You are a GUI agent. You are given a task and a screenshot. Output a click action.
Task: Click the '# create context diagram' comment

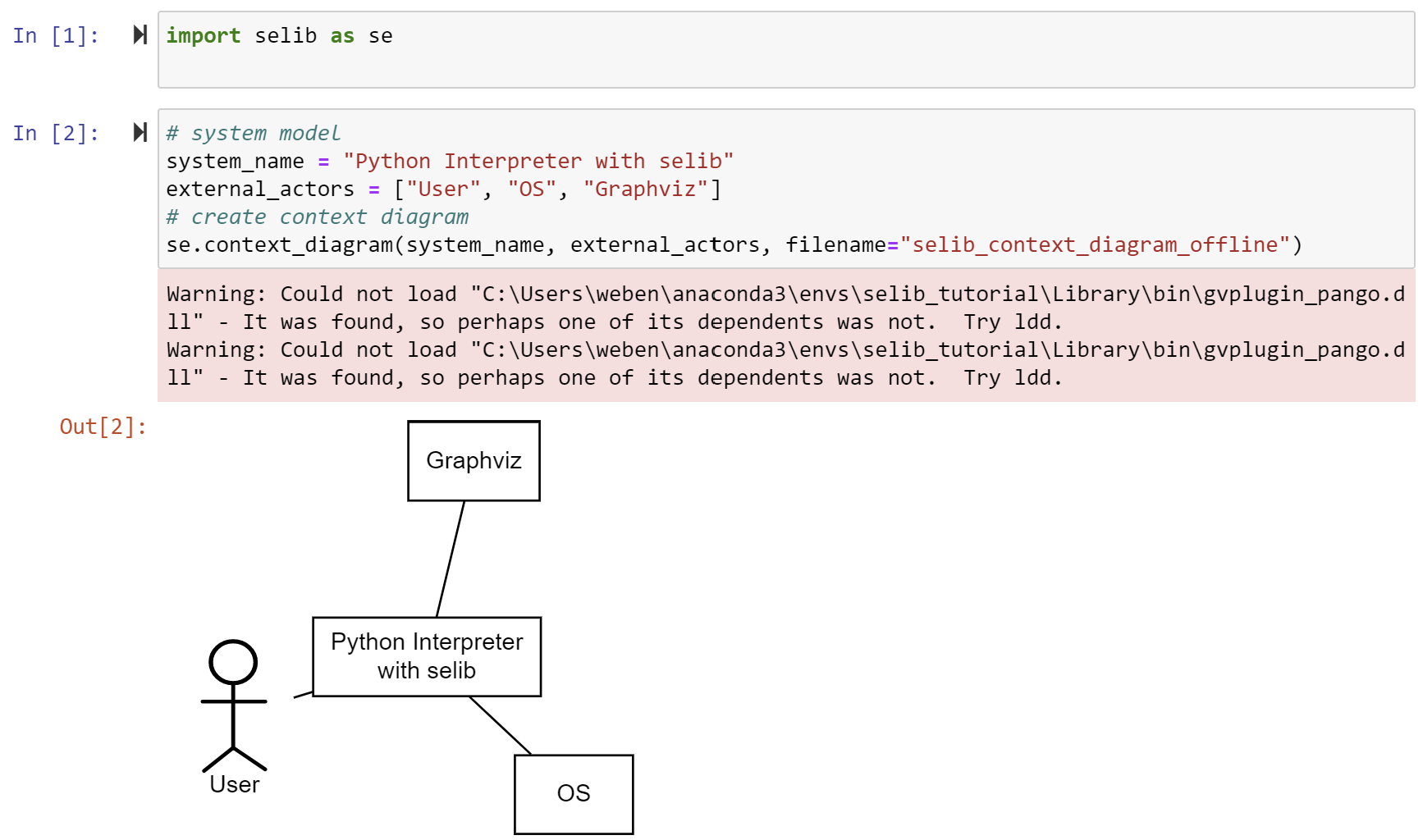coord(317,217)
